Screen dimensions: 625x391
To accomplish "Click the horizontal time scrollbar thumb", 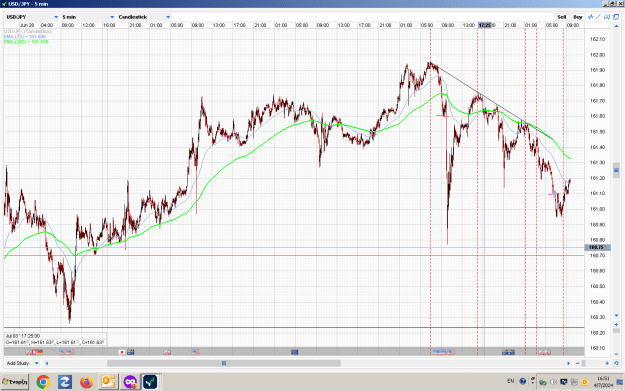I will tap(224, 363).
